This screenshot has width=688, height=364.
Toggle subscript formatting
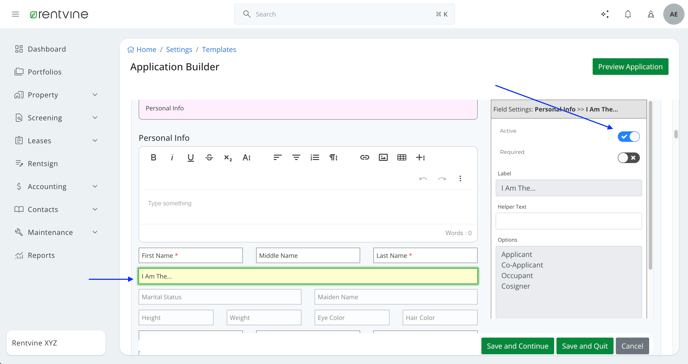point(228,158)
